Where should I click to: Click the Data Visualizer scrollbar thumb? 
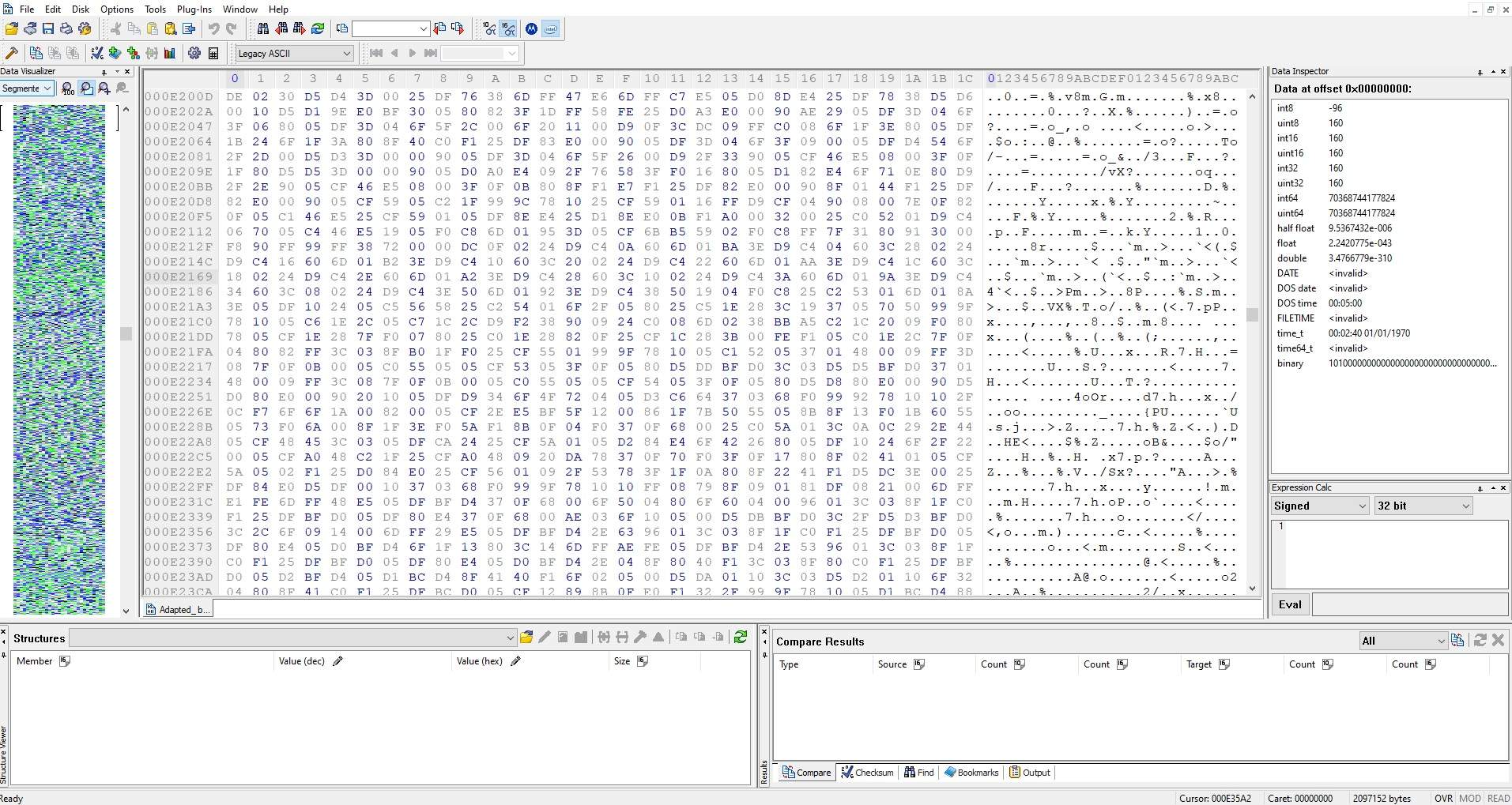[126, 333]
